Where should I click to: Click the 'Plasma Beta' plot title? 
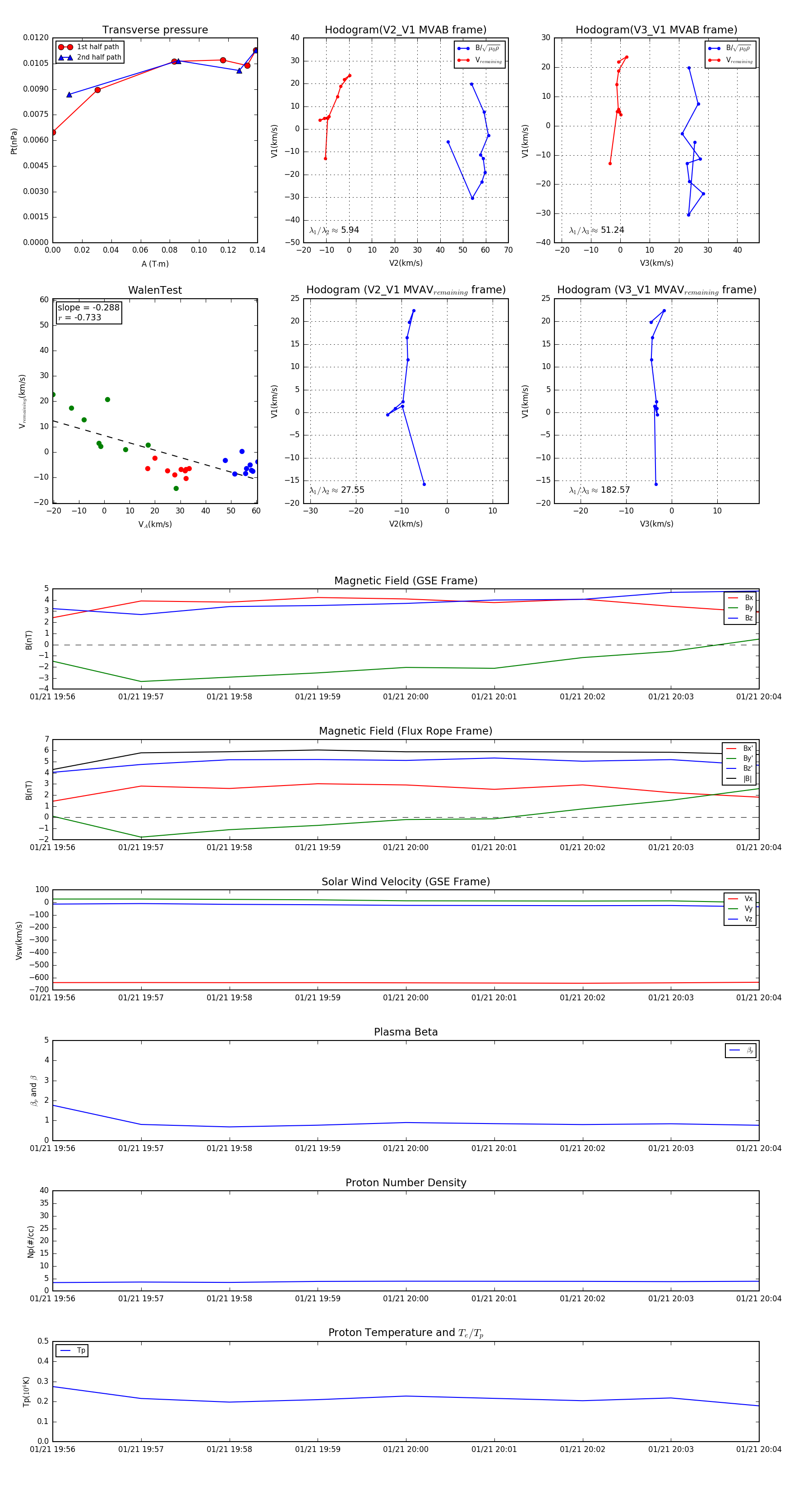pyautogui.click(x=406, y=1032)
